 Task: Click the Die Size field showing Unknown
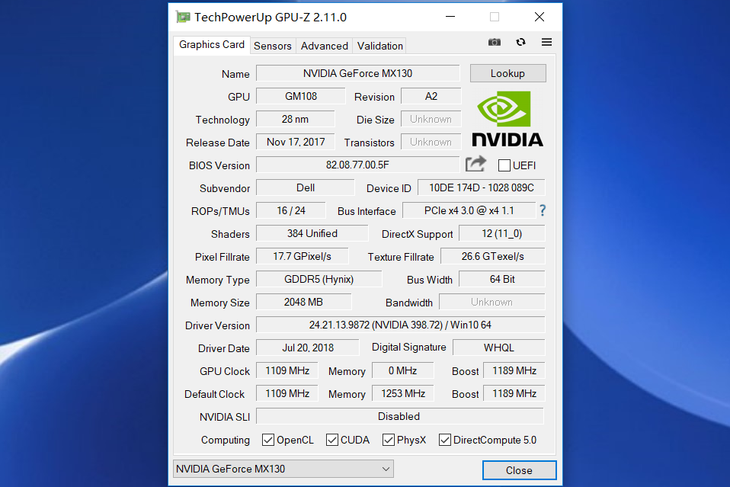point(431,119)
